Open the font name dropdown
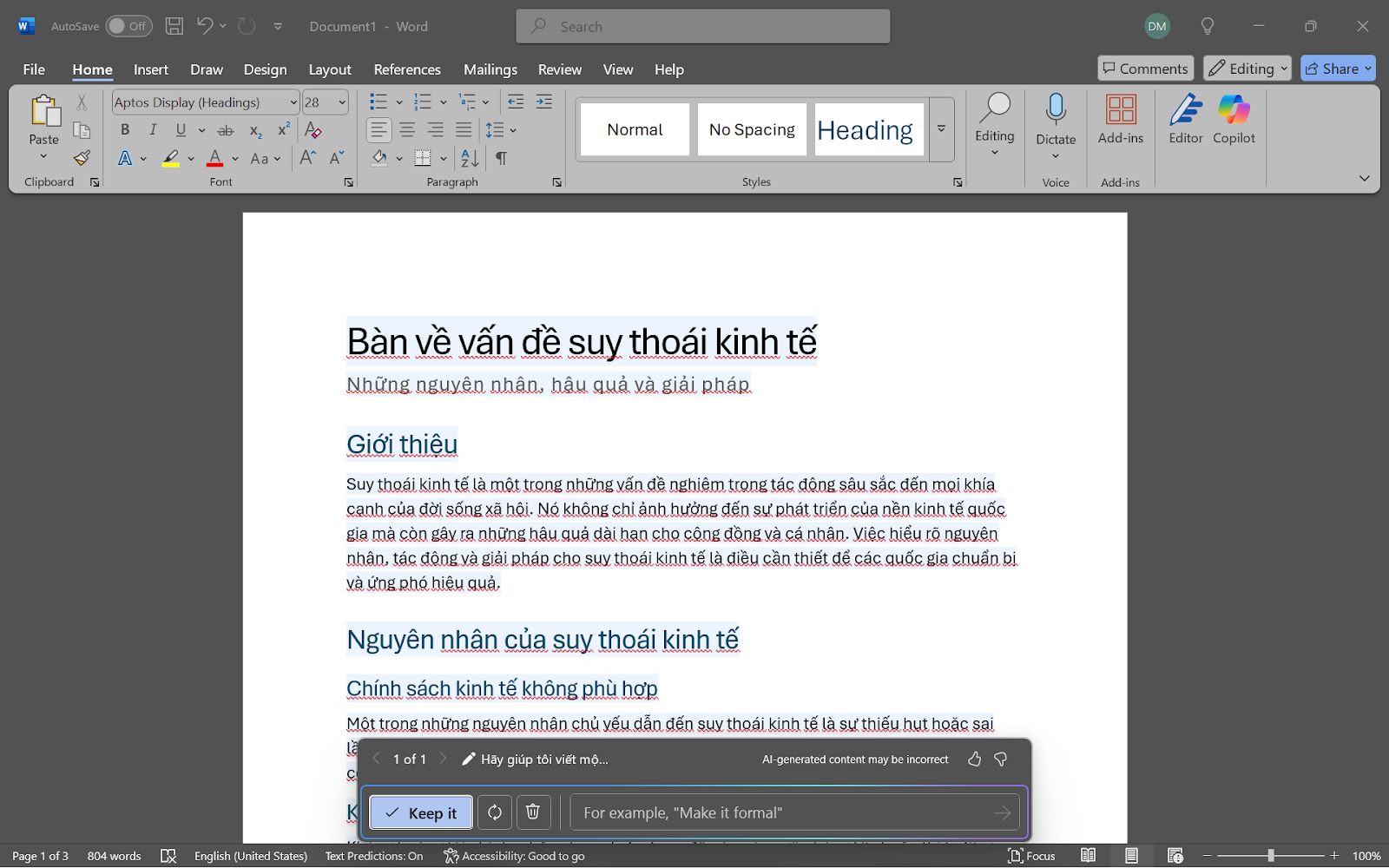The image size is (1389, 868). 293,102
